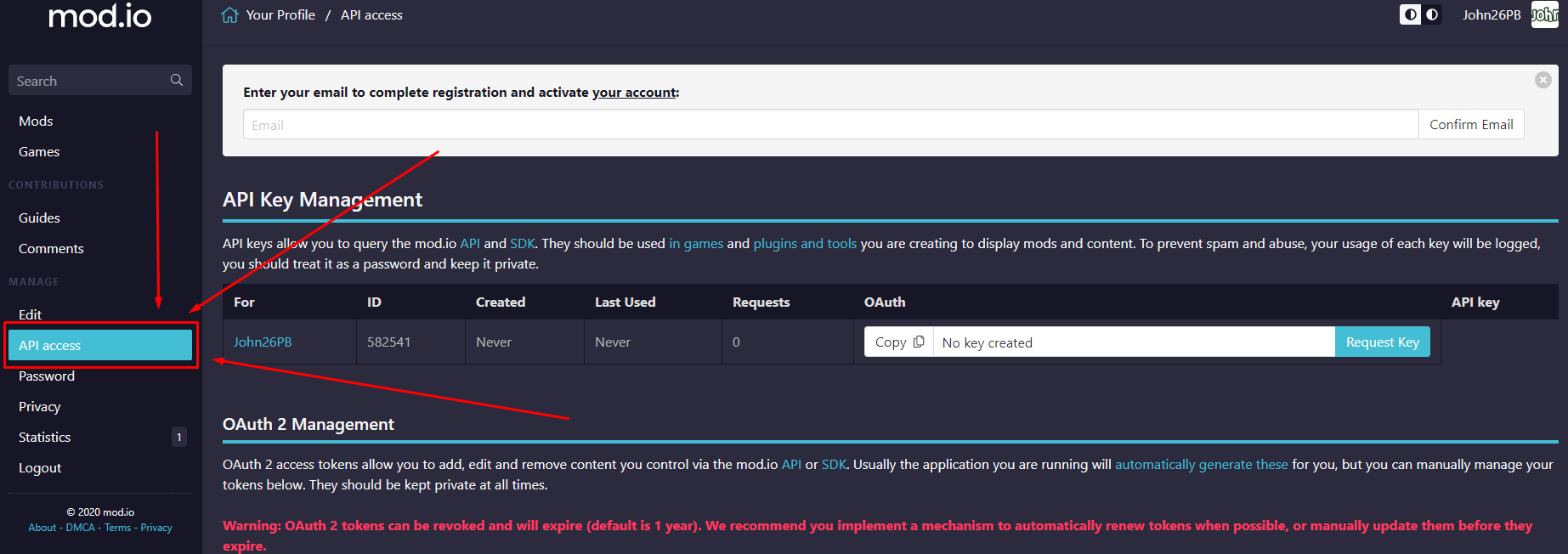The width and height of the screenshot is (1568, 554).
Task: Click the 'No key created' field
Action: [1134, 342]
